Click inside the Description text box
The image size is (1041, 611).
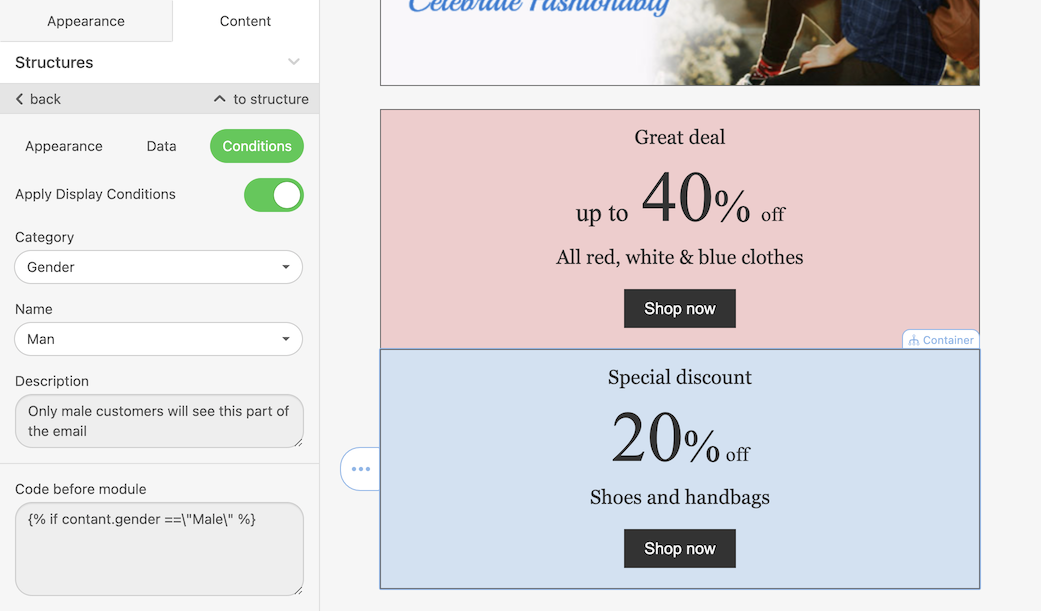pos(158,421)
